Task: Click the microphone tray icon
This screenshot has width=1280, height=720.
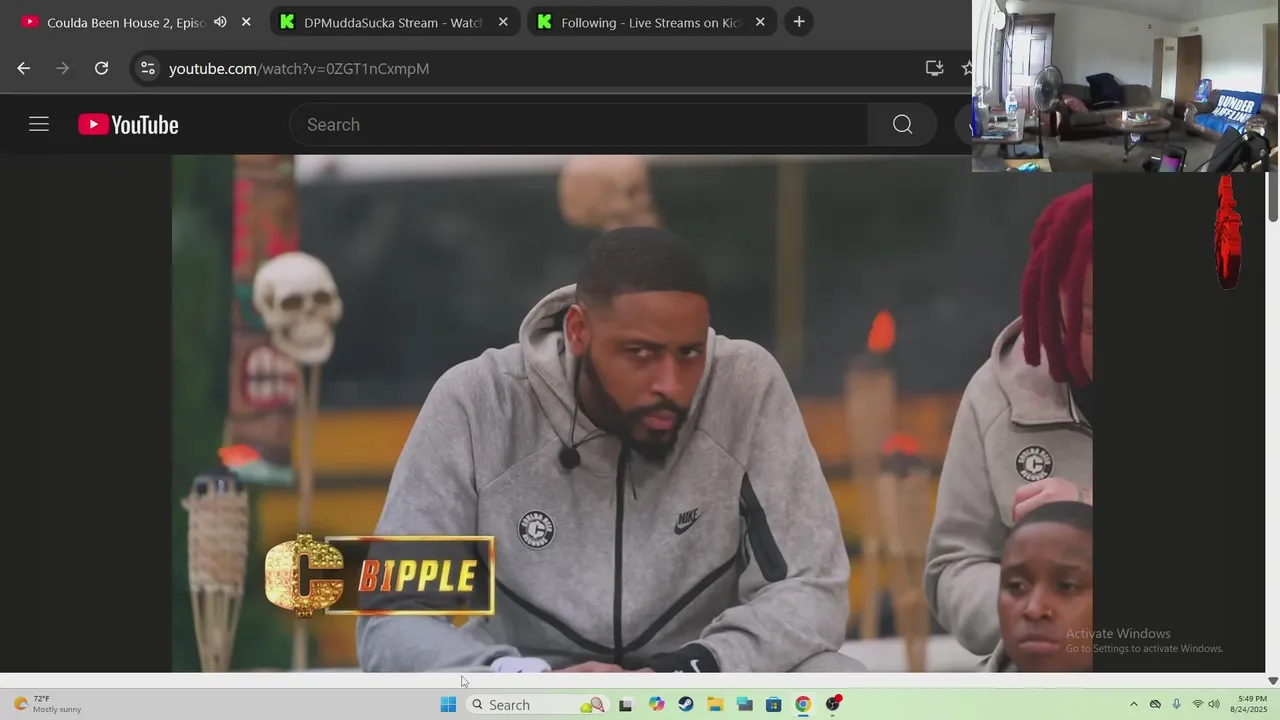Action: click(1176, 705)
